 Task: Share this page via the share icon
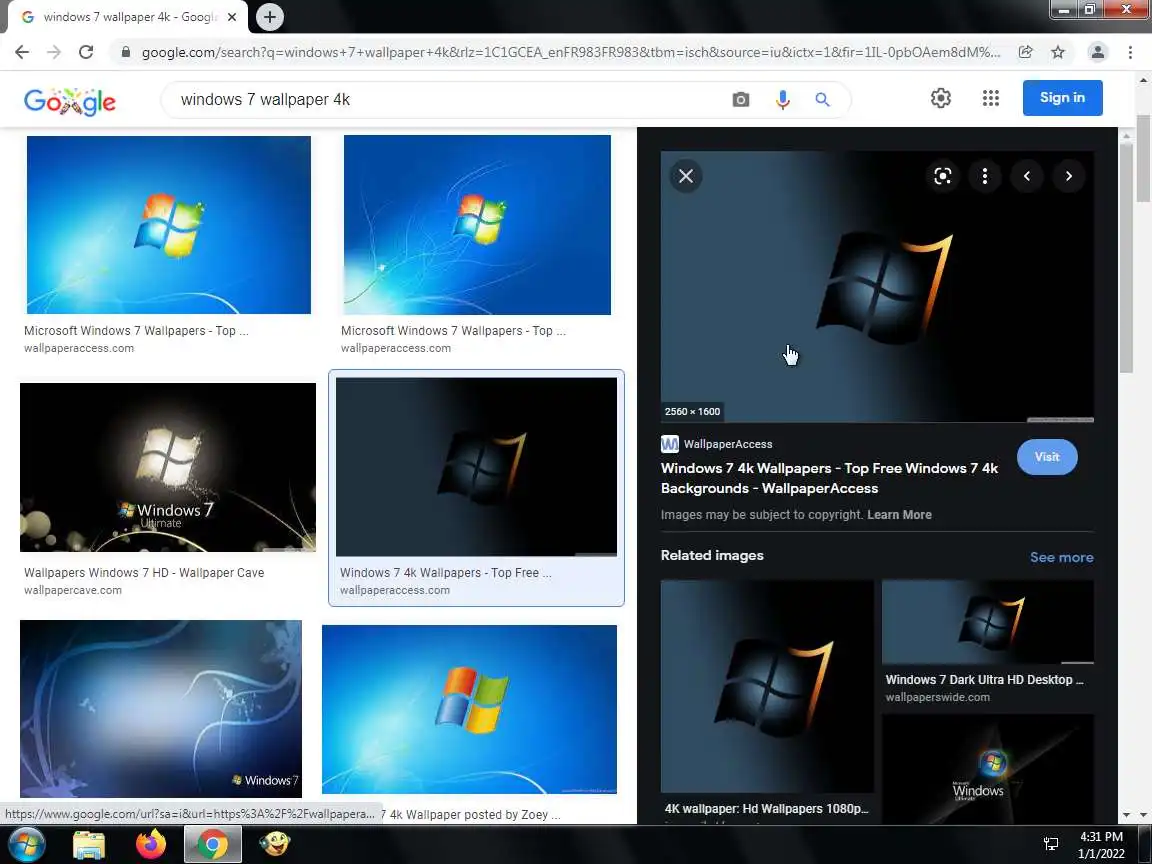pyautogui.click(x=1026, y=52)
